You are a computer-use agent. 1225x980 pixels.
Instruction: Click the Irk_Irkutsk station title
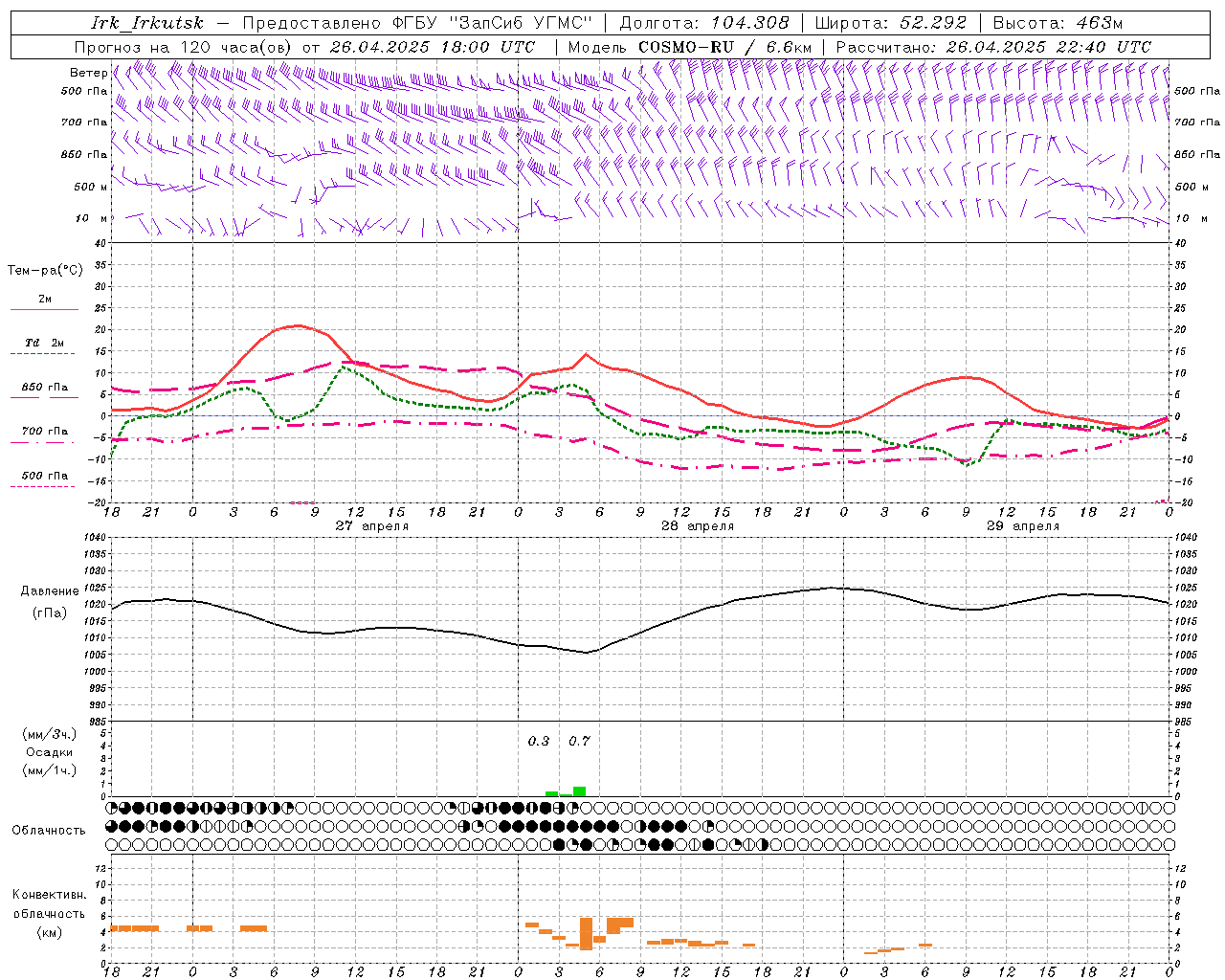(x=147, y=23)
